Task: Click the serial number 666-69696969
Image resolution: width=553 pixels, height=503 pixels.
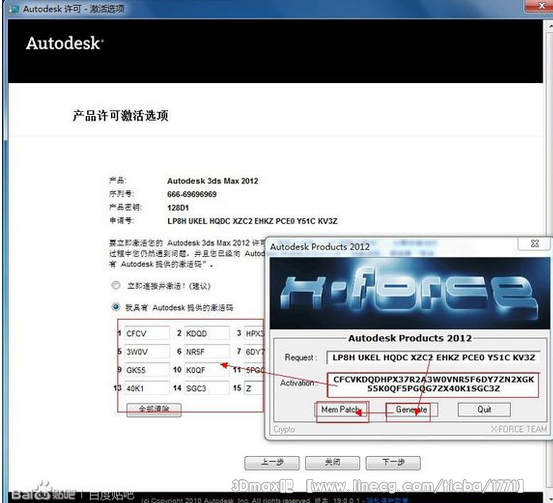Action: point(192,194)
